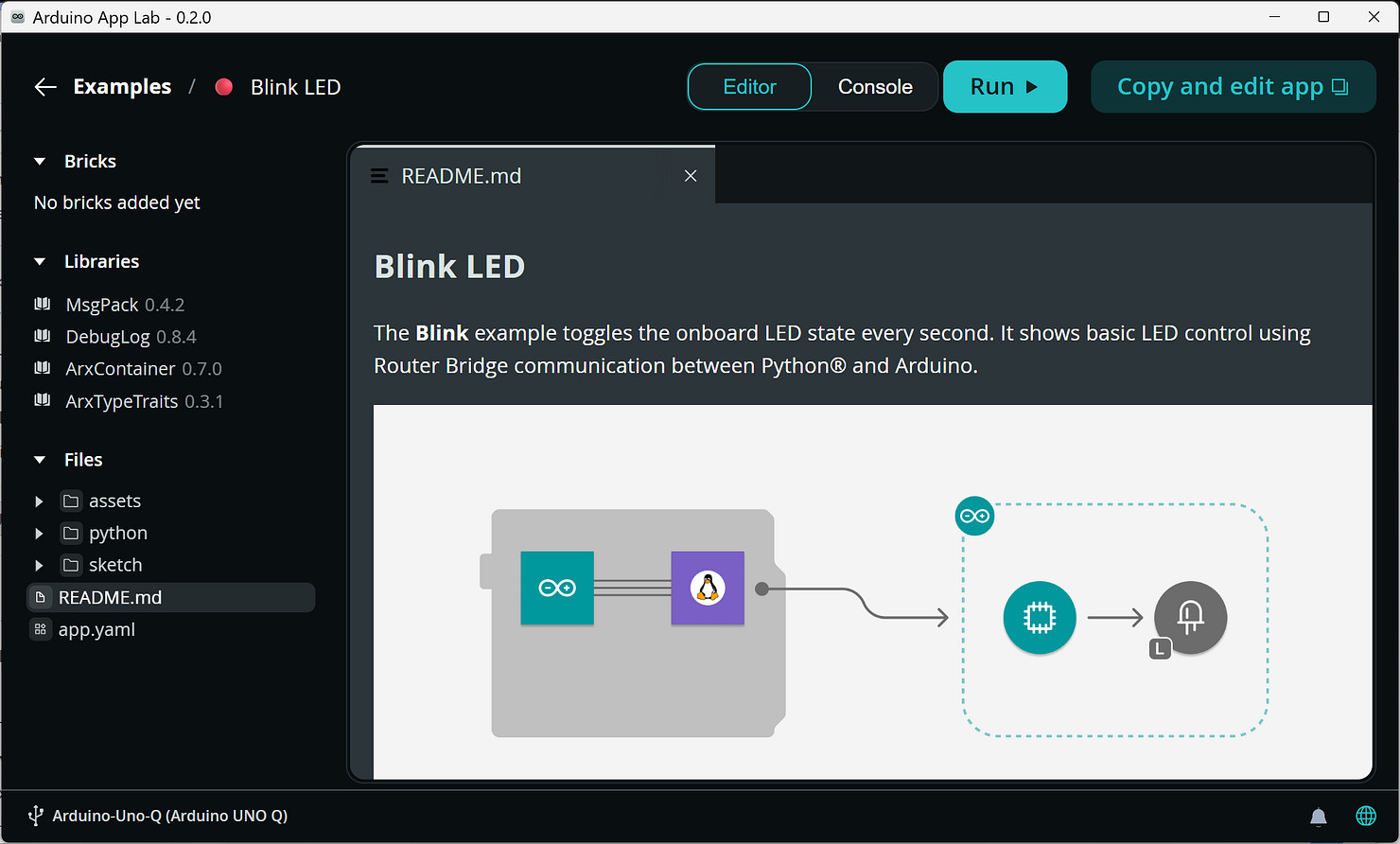Collapse the Bricks section
The image size is (1400, 844).
40,162
